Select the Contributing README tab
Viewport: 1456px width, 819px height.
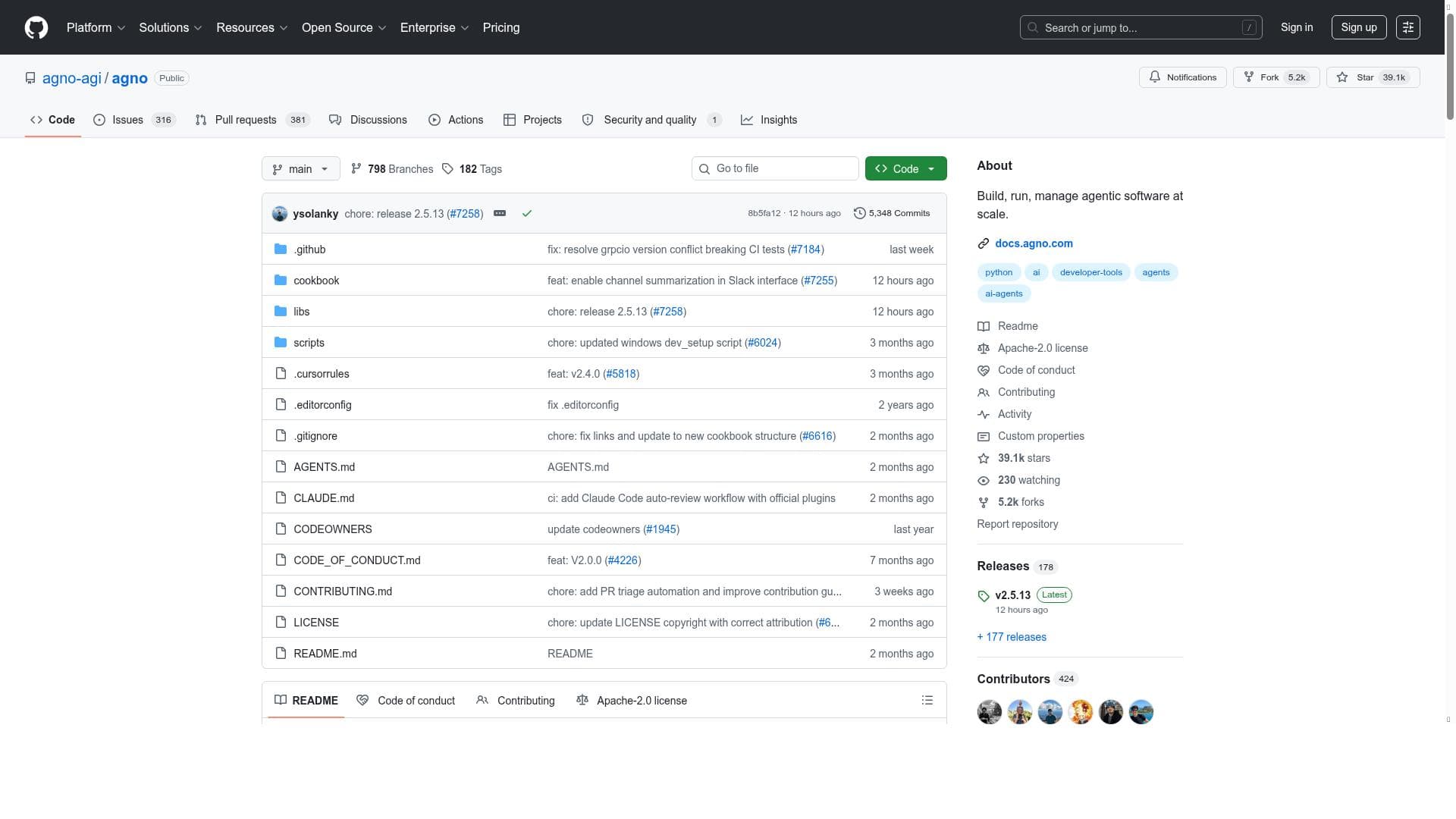516,701
